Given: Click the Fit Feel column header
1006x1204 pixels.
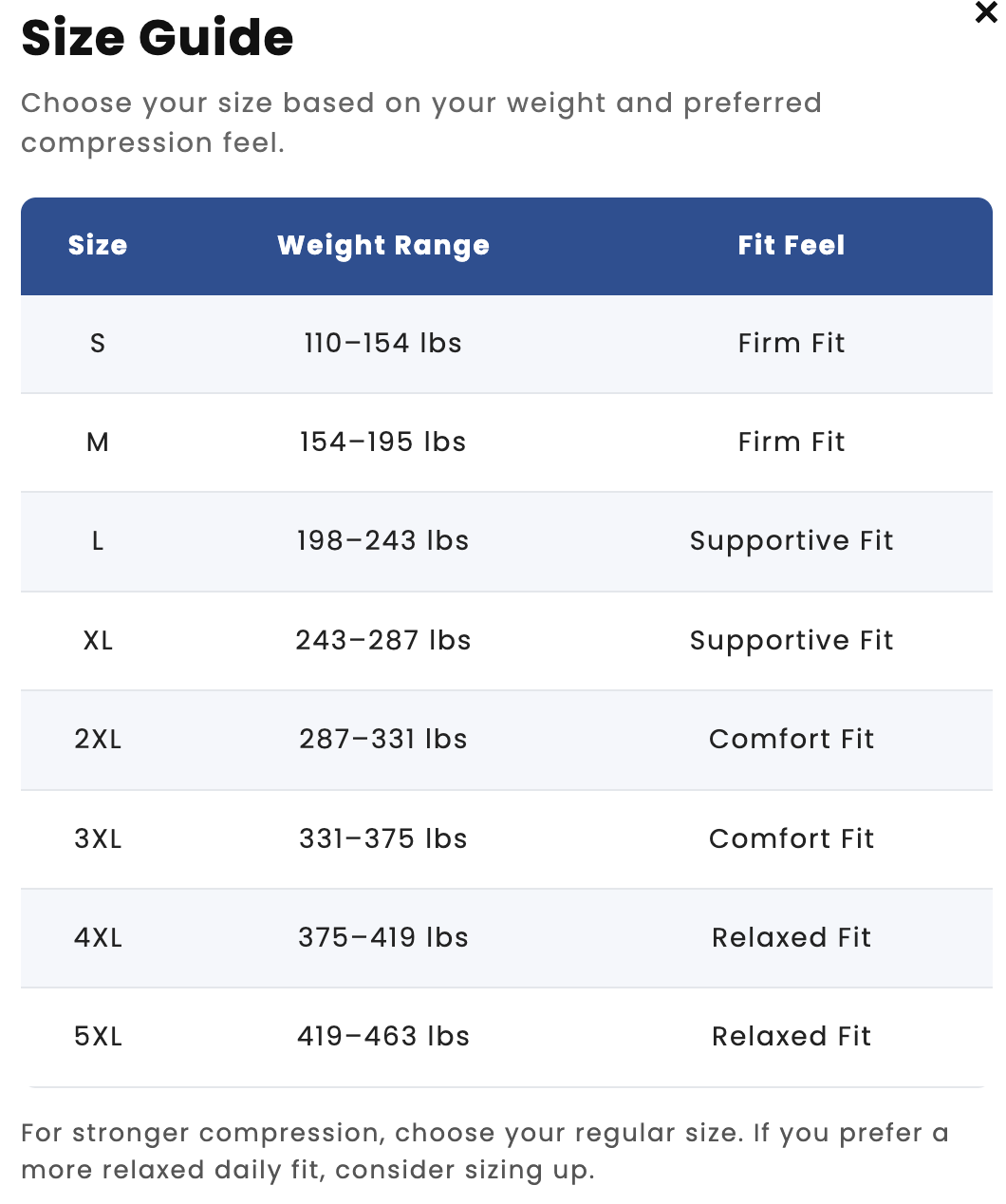Looking at the screenshot, I should [x=792, y=245].
